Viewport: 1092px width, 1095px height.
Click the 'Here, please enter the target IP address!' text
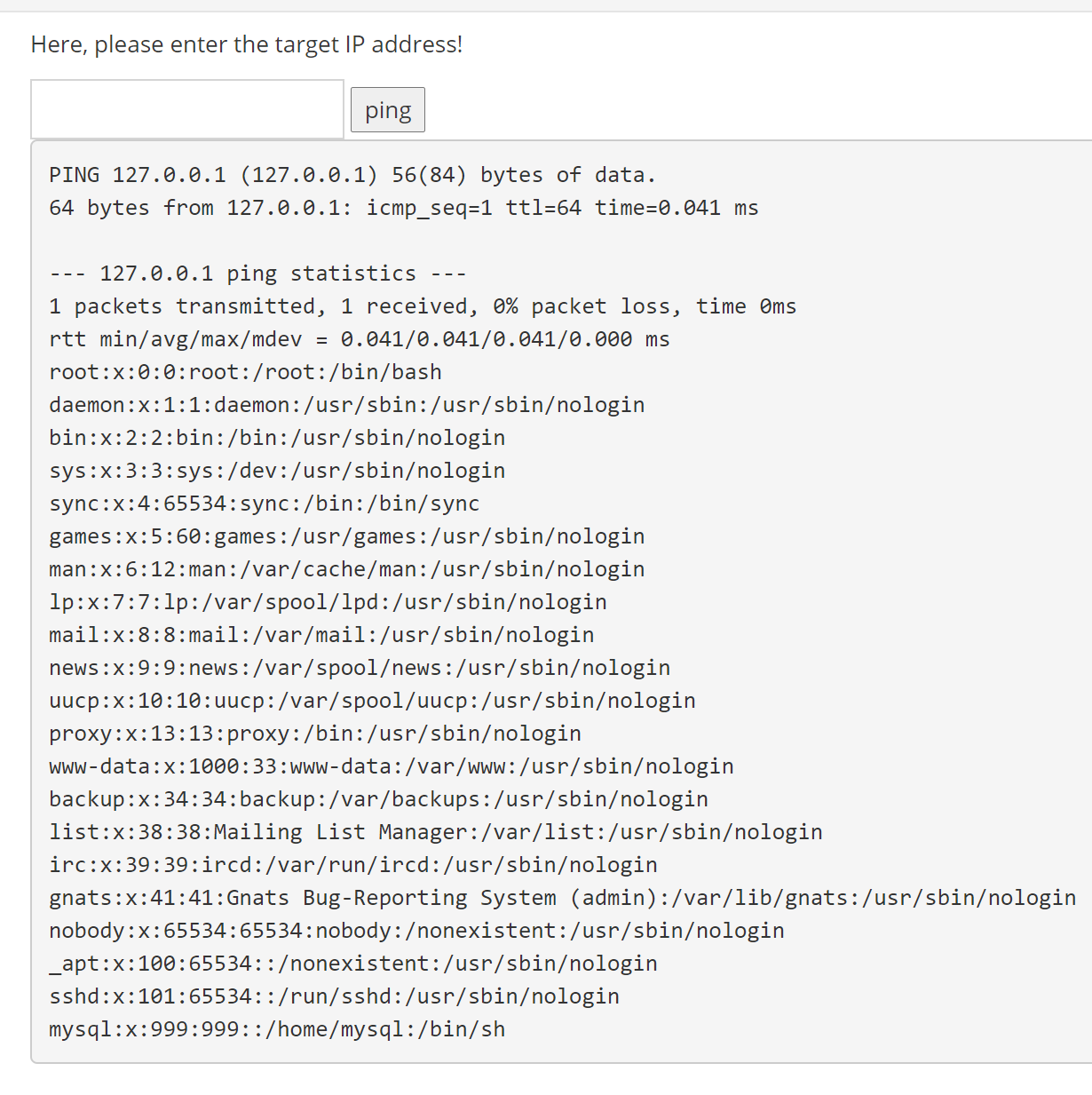(247, 44)
